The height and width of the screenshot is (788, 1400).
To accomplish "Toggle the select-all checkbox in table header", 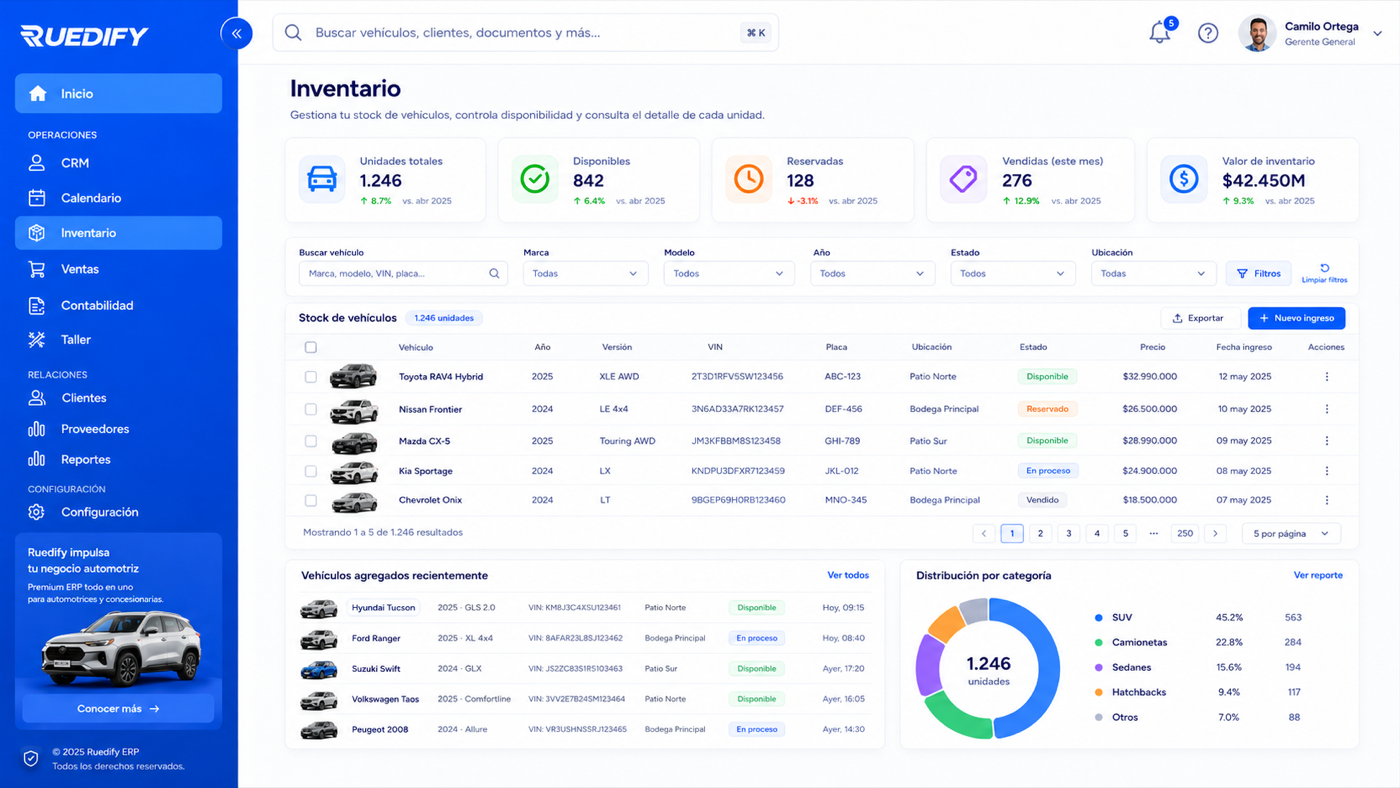I will pyautogui.click(x=311, y=347).
